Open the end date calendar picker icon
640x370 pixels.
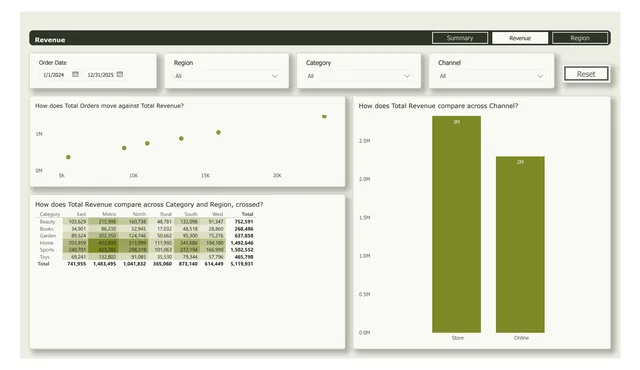(120, 74)
